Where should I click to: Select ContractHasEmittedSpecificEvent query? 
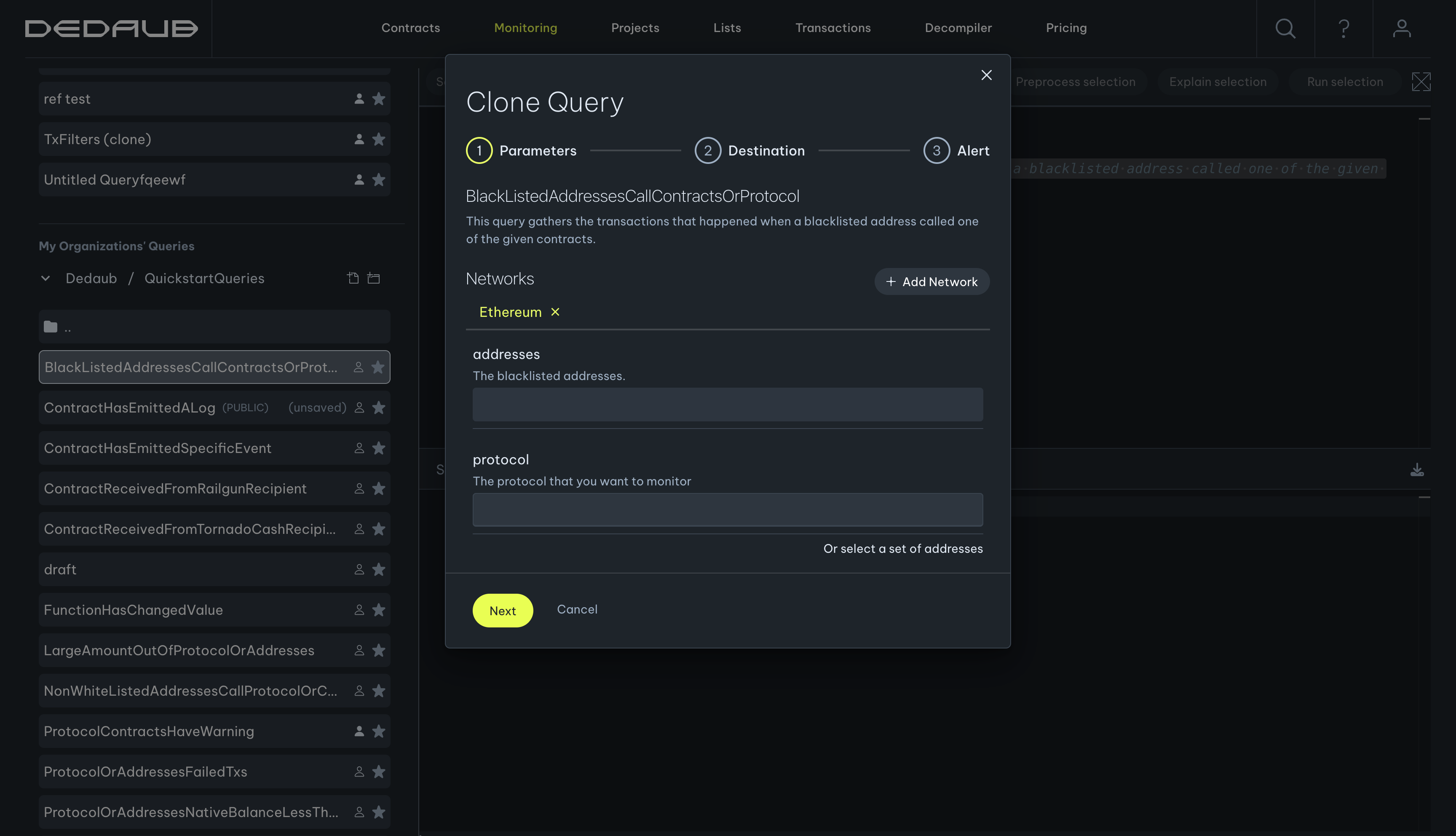158,448
